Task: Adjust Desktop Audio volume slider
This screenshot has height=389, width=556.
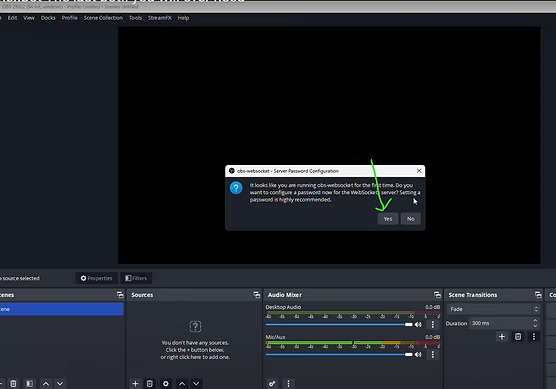Action: pos(339,324)
